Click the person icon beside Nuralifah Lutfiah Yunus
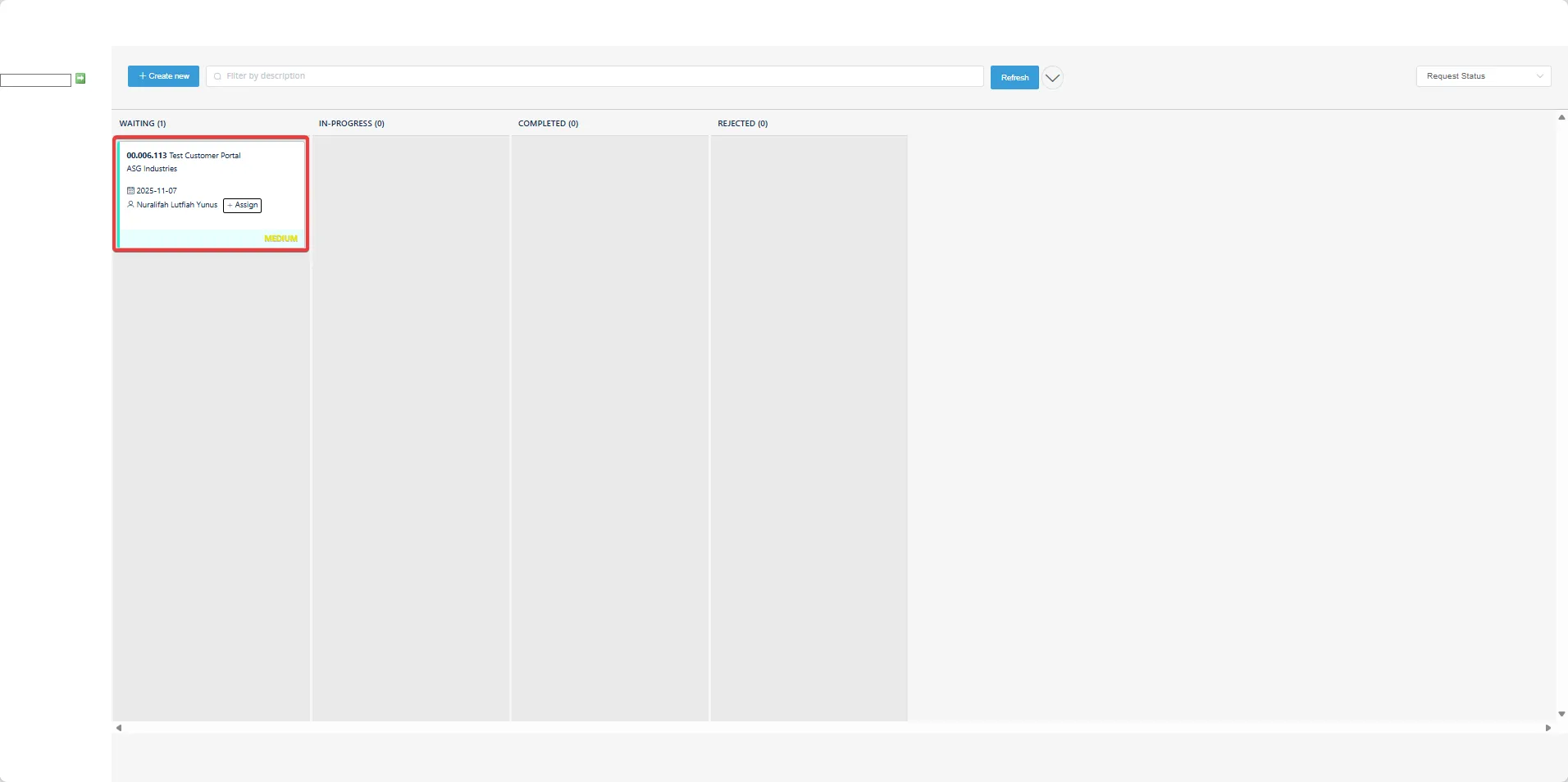1568x782 pixels. (131, 205)
